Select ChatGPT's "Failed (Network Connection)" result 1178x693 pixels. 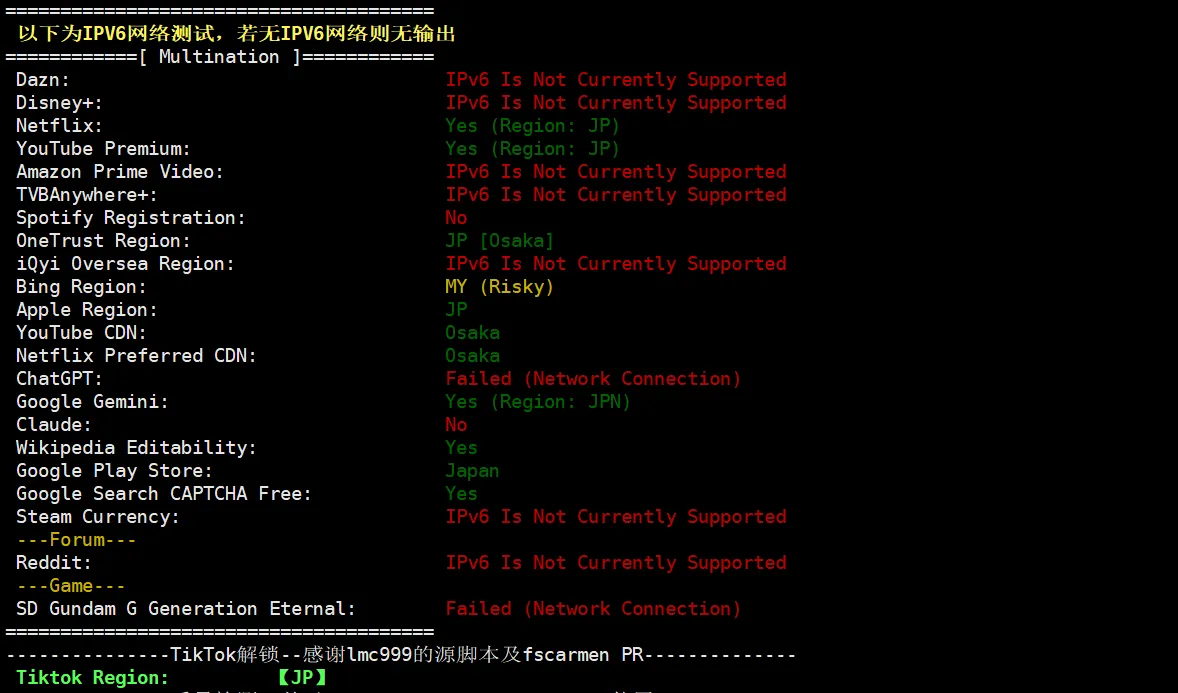(594, 379)
